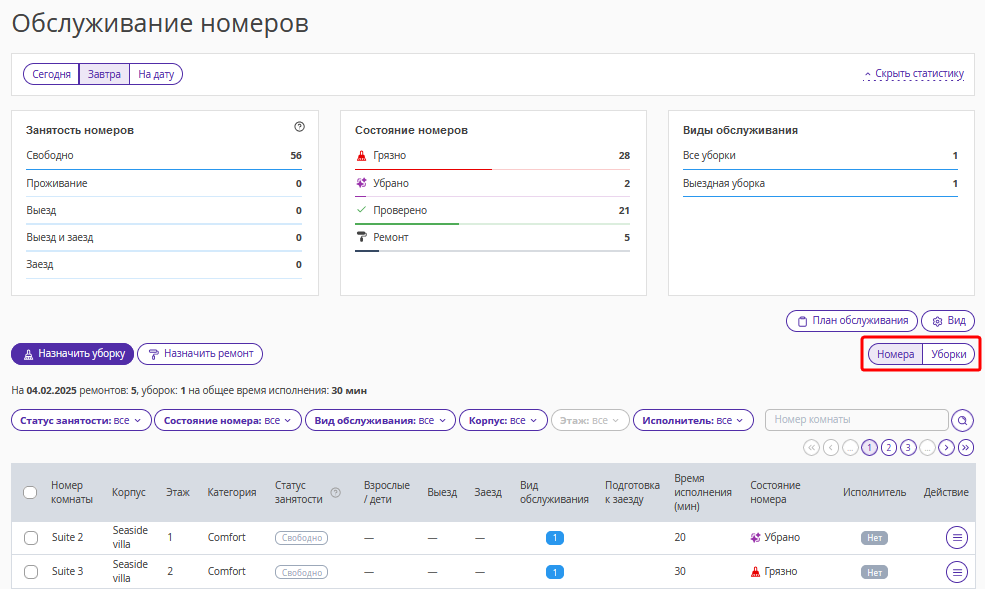Click info icon next to Статус занятости header
This screenshot has height=589, width=985.
(335, 492)
